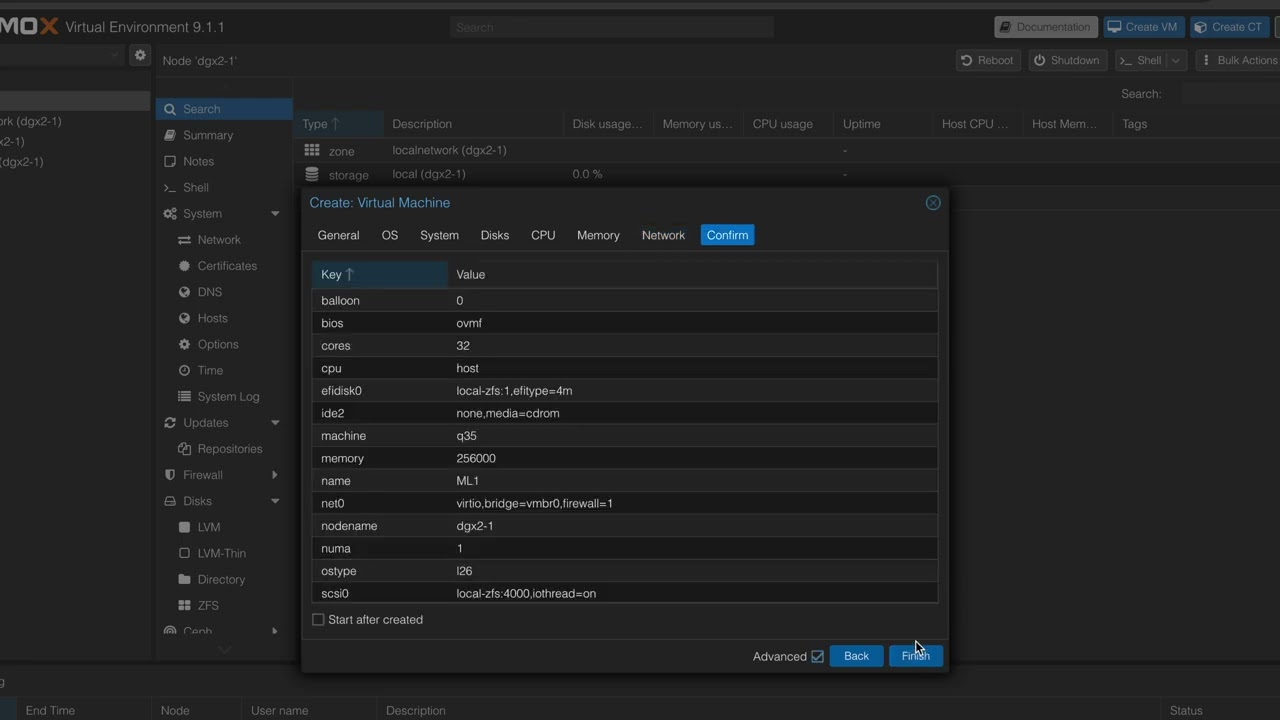
Task: Switch to the General tab
Action: 338,235
